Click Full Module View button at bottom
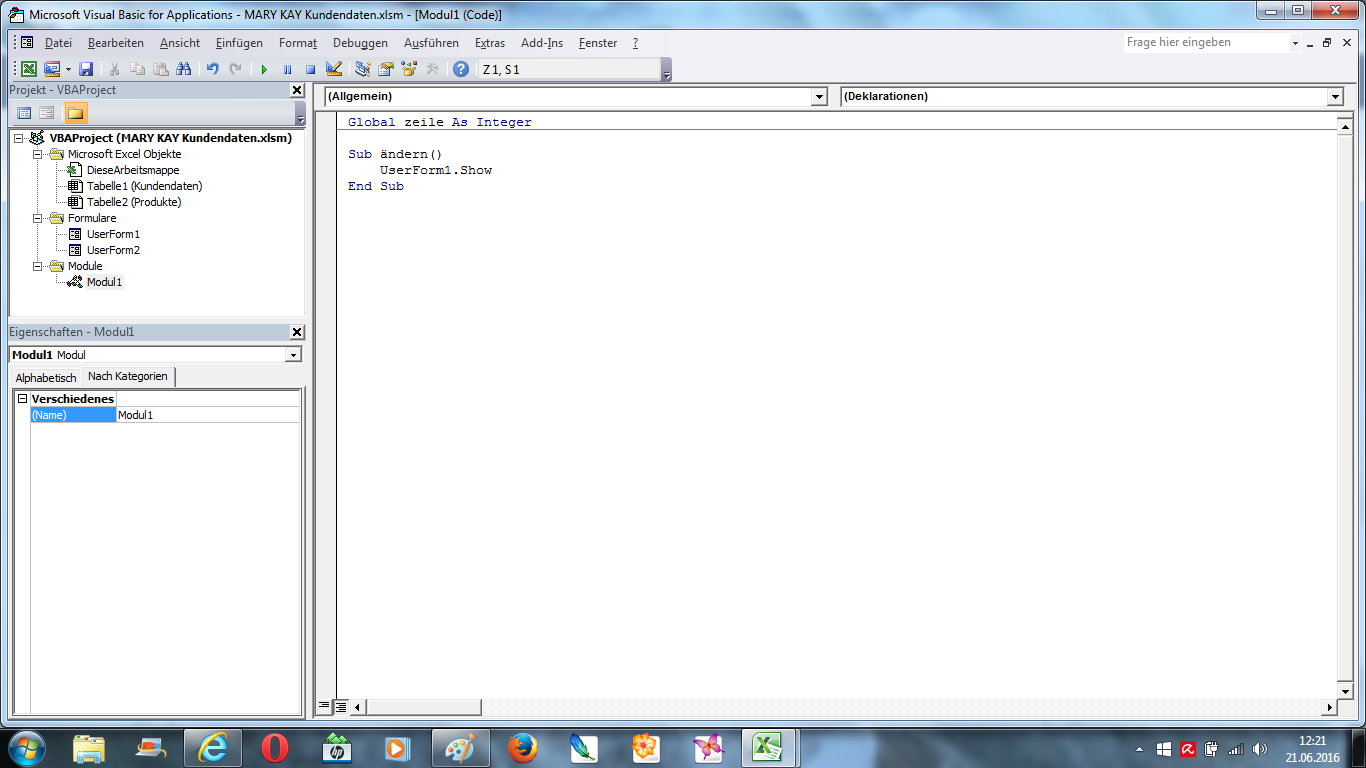 (x=340, y=707)
